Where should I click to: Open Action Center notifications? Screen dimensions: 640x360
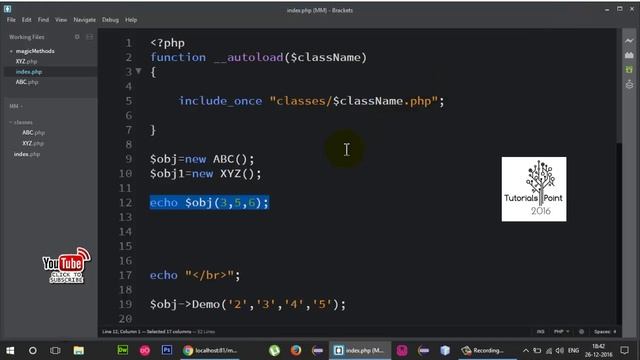tap(624, 350)
